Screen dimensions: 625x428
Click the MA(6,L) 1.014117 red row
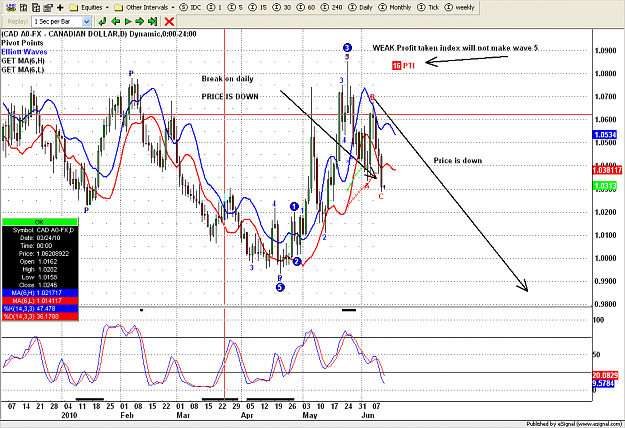coord(40,301)
